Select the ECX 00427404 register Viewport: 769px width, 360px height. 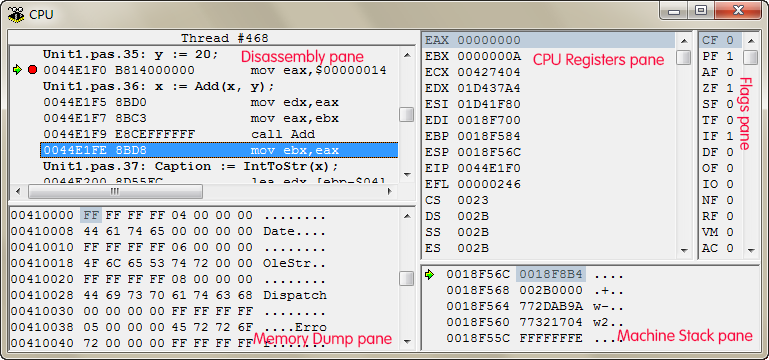click(473, 72)
